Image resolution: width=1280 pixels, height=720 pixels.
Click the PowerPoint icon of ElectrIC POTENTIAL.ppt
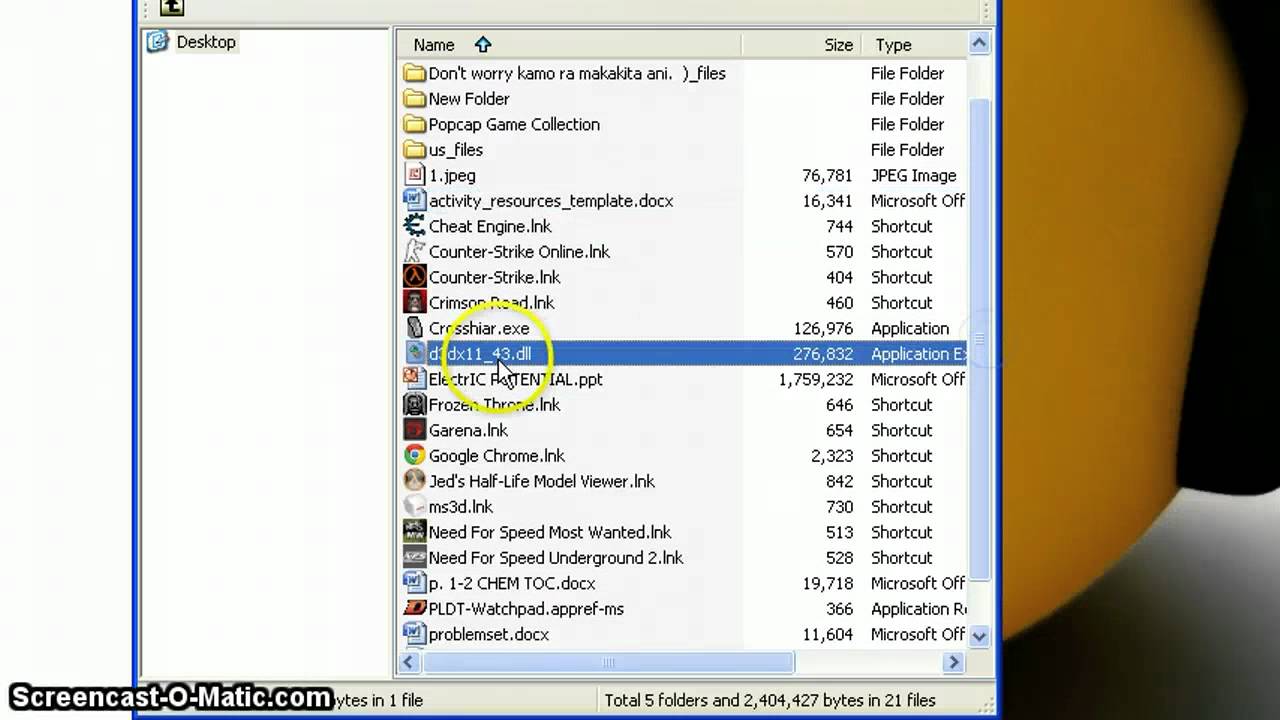pos(414,379)
